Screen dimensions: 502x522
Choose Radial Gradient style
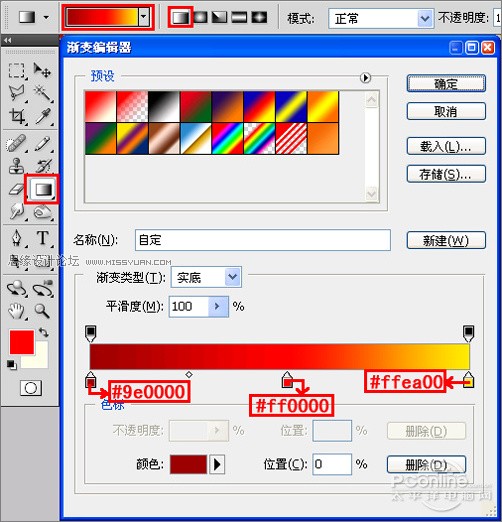pos(200,17)
